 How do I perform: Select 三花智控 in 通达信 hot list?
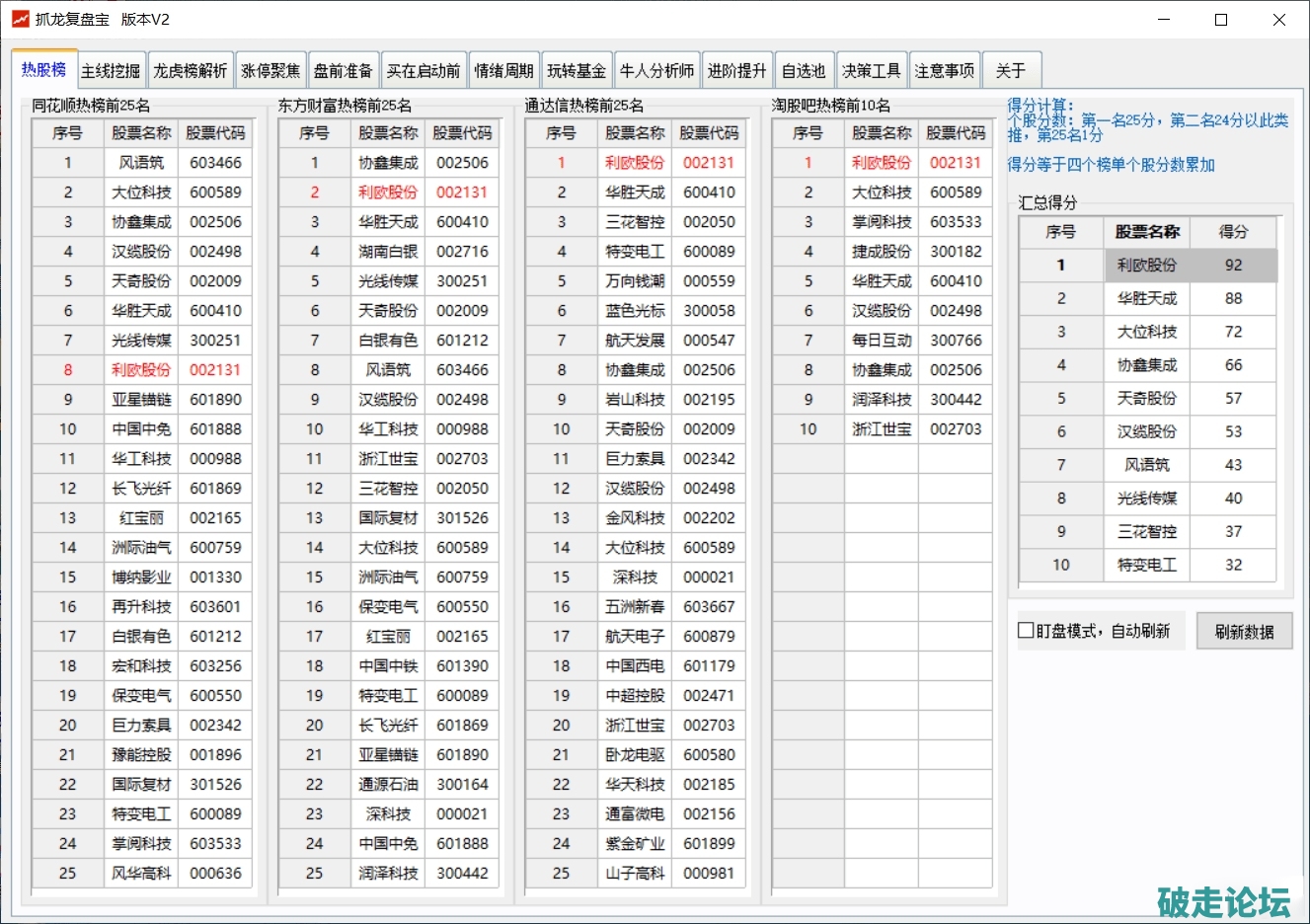point(635,222)
